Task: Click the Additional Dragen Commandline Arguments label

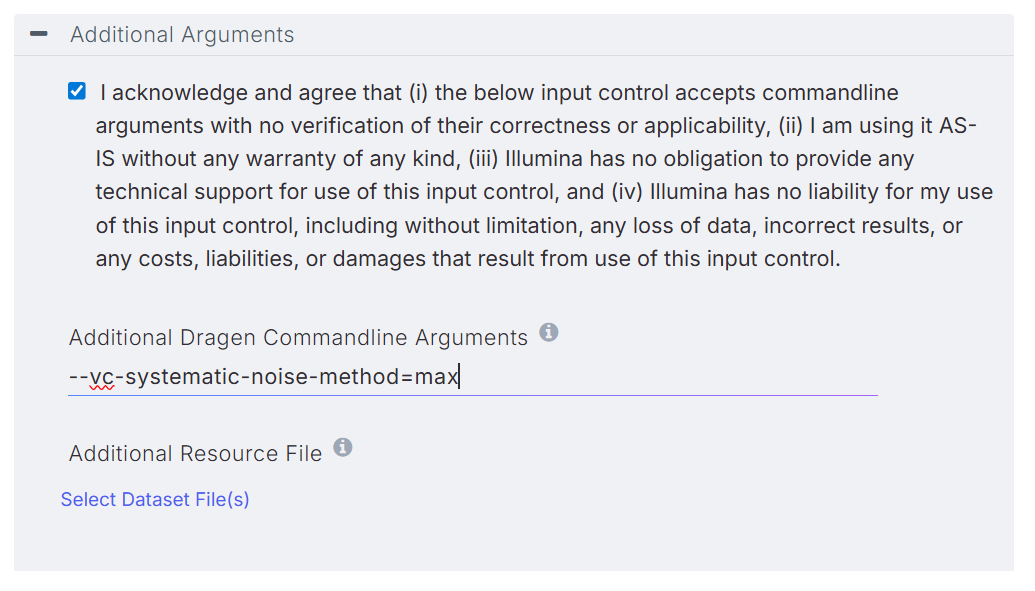Action: [x=298, y=338]
